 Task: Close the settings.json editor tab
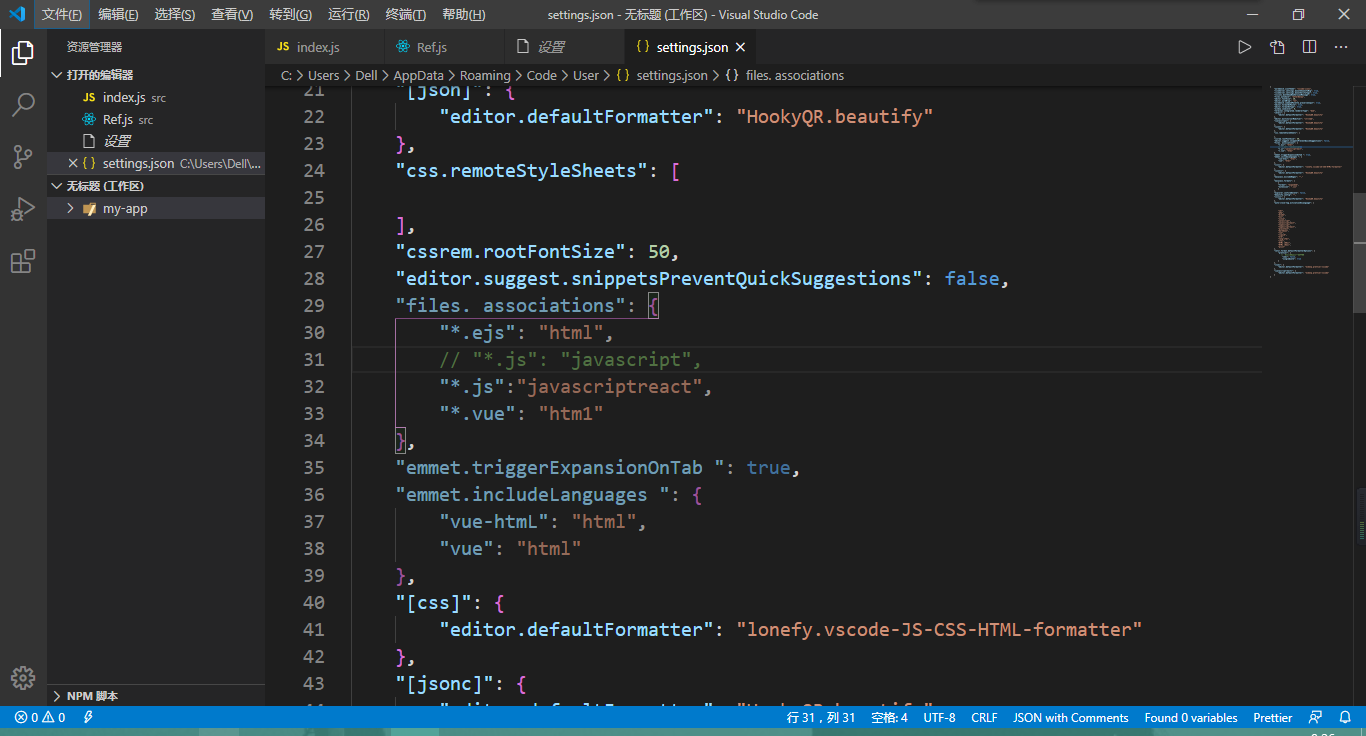click(740, 47)
